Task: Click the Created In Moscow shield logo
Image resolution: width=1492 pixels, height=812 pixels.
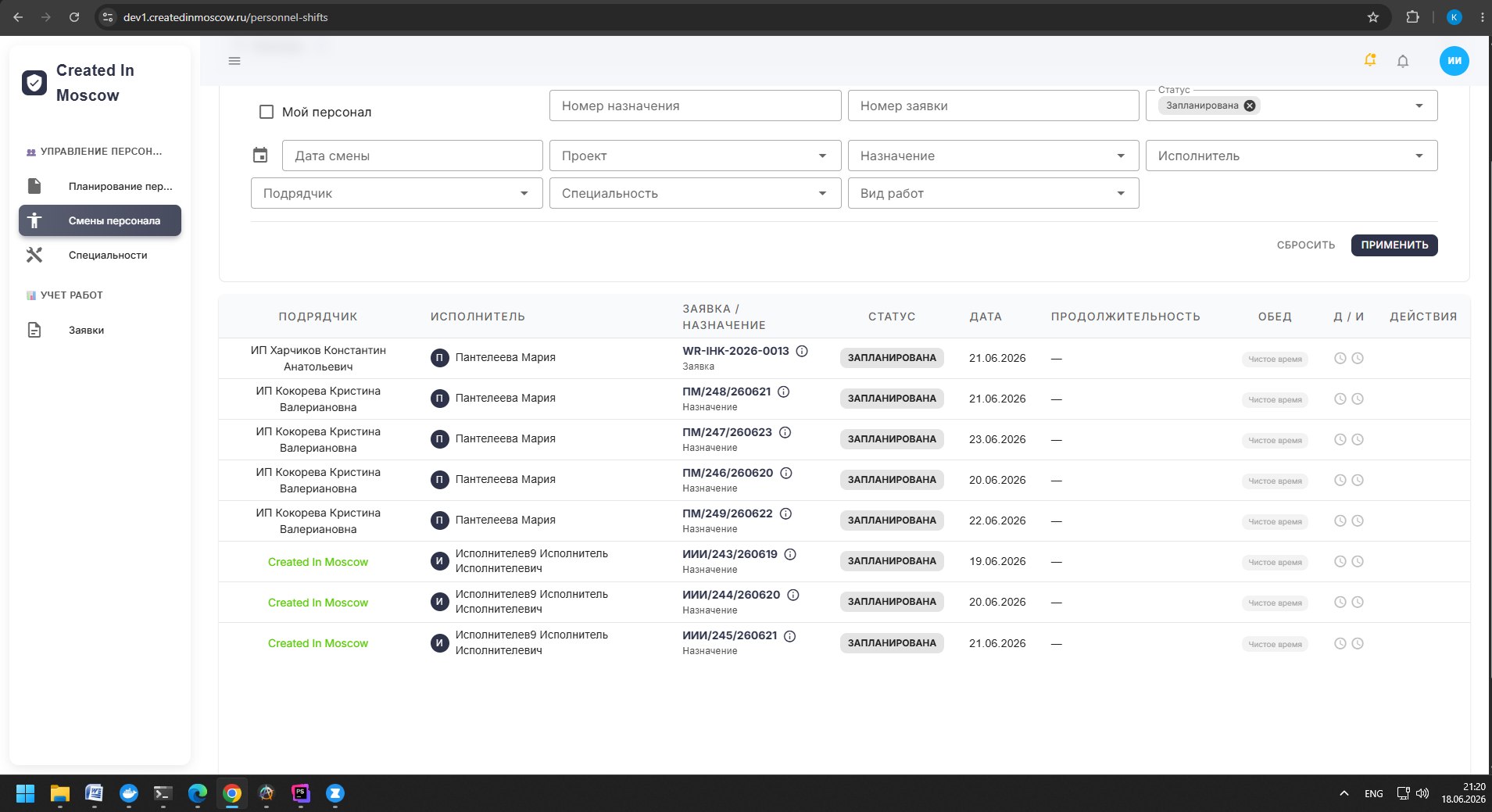Action: pyautogui.click(x=34, y=83)
